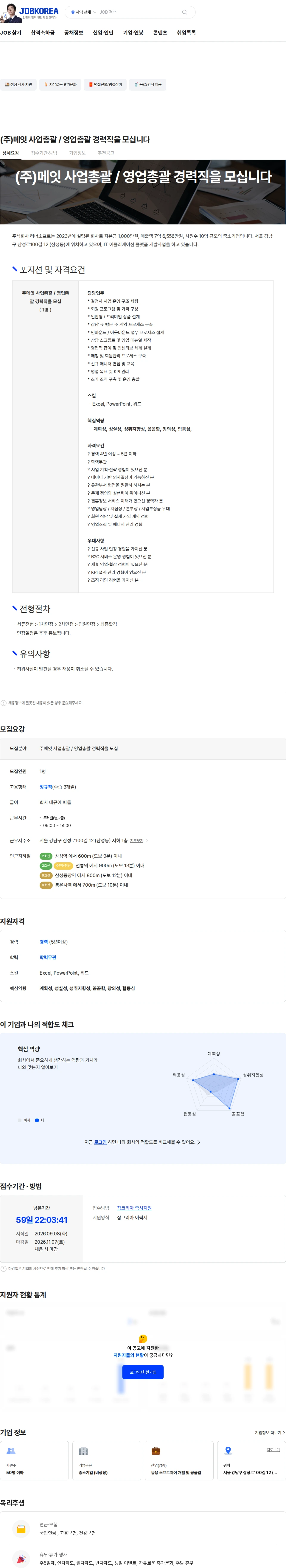Click the 지도보기 link beside 근무지주소
This screenshot has width=286, height=1568.
pyautogui.click(x=137, y=840)
